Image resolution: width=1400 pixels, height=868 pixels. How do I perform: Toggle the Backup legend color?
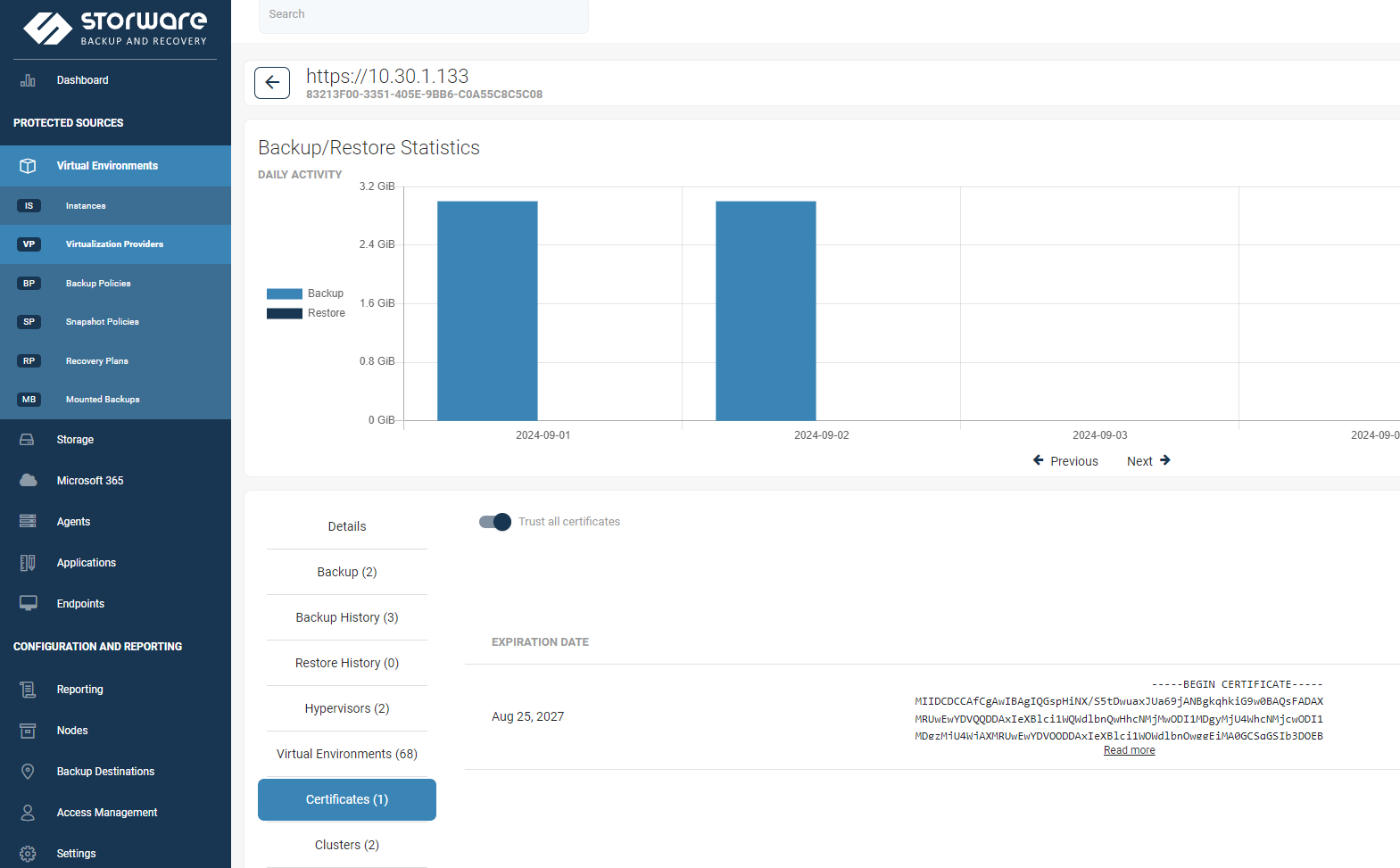[285, 293]
